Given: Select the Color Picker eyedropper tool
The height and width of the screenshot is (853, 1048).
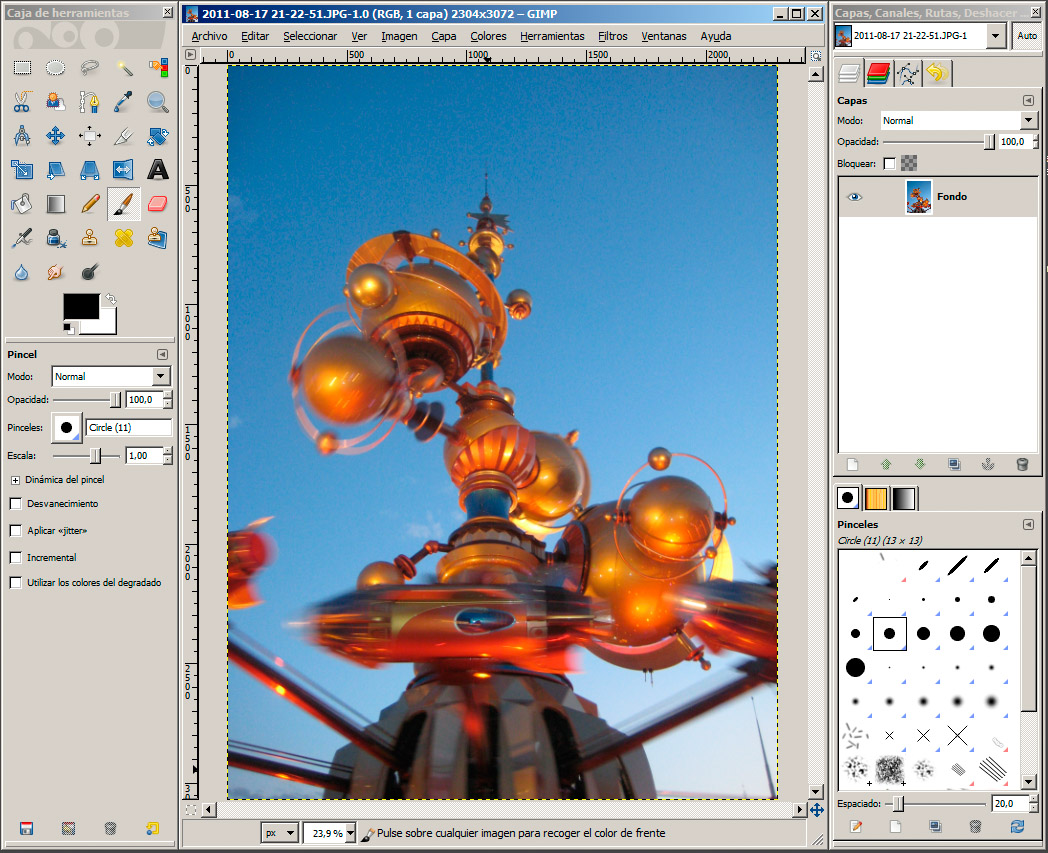Looking at the screenshot, I should tap(124, 102).
